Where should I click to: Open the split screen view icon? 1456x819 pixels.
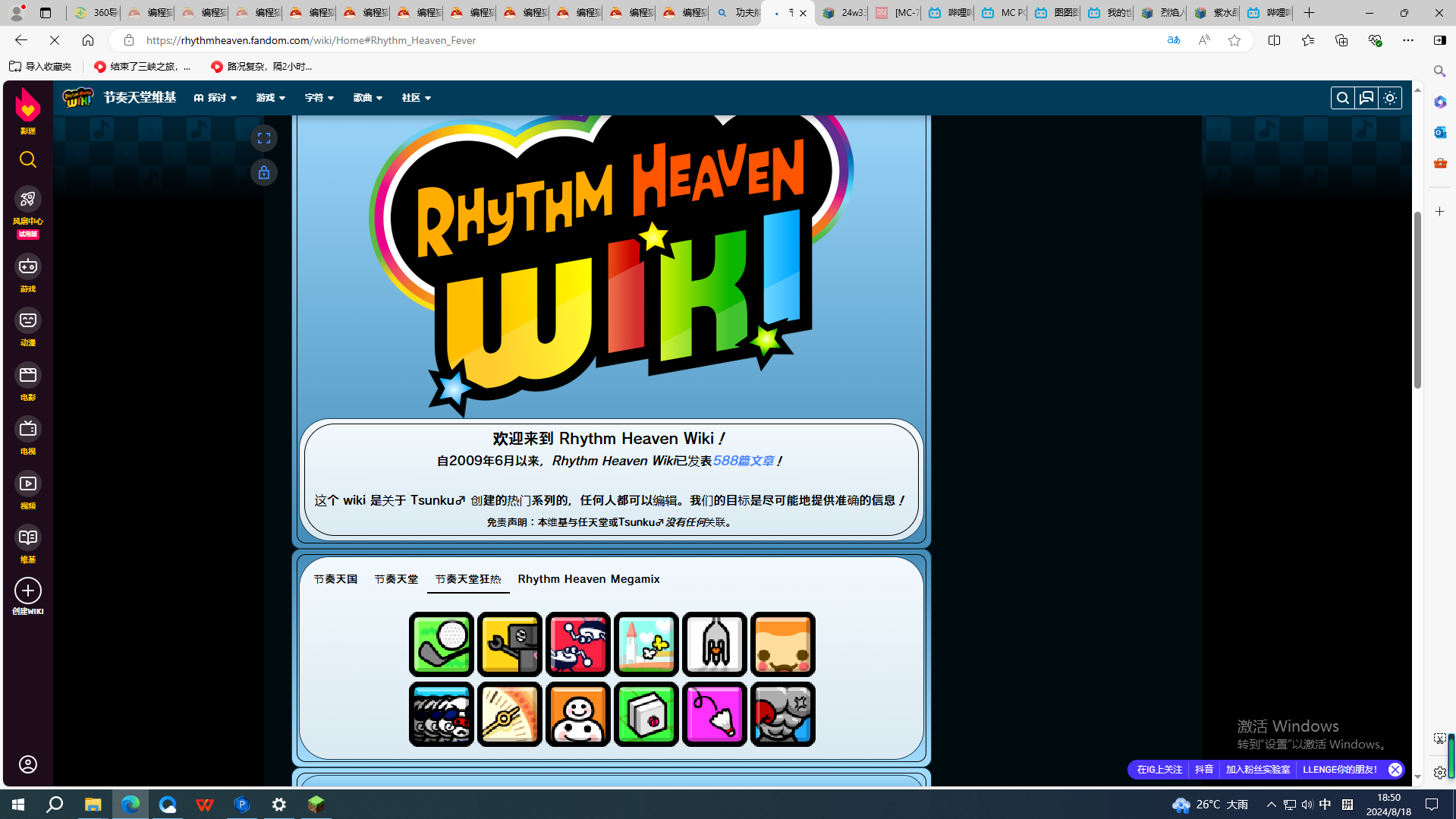[1274, 40]
